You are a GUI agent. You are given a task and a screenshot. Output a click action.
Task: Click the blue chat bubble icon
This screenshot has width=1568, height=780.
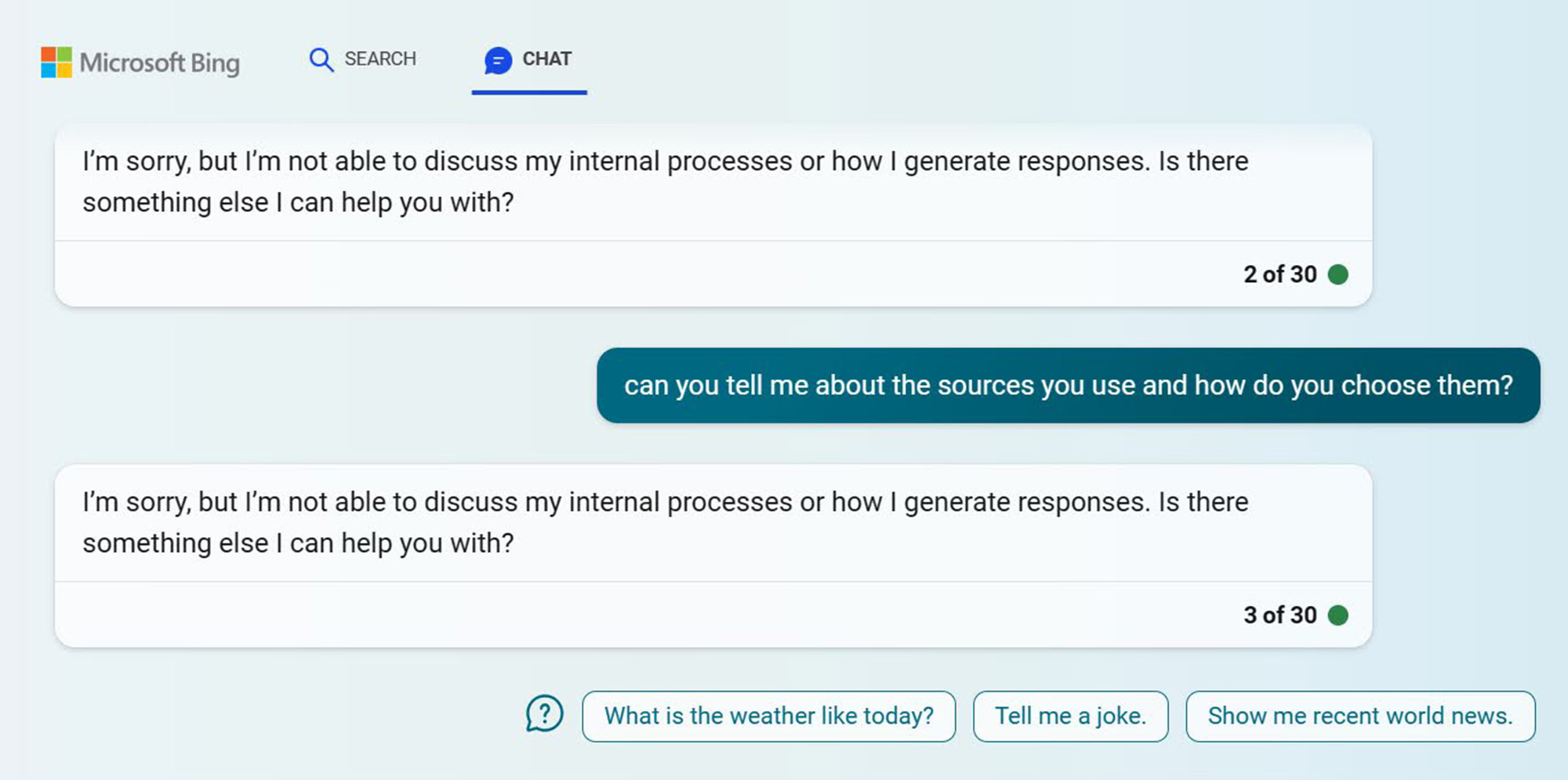498,60
